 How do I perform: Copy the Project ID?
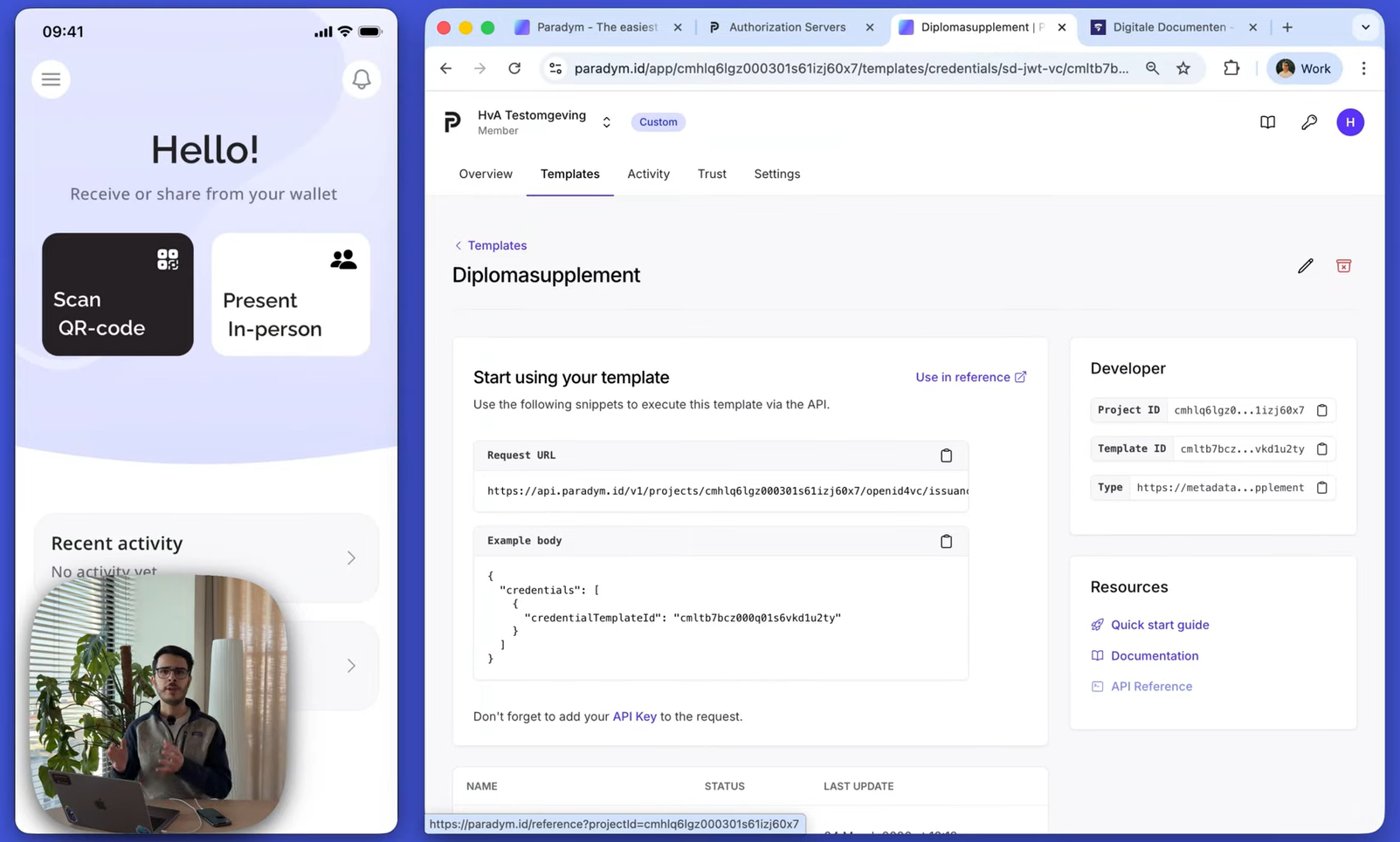pyautogui.click(x=1322, y=410)
